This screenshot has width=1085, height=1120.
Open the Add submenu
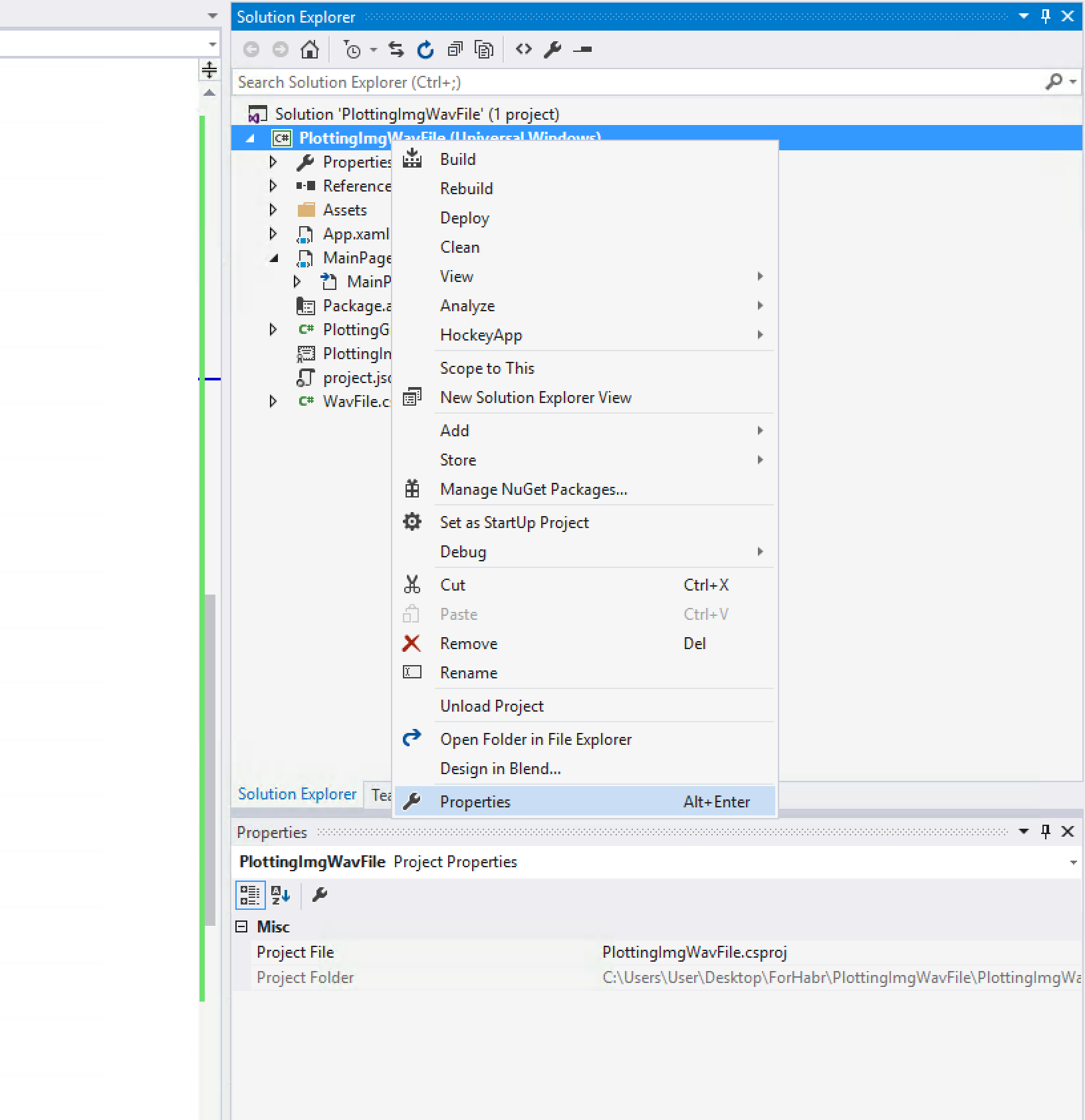(x=586, y=431)
